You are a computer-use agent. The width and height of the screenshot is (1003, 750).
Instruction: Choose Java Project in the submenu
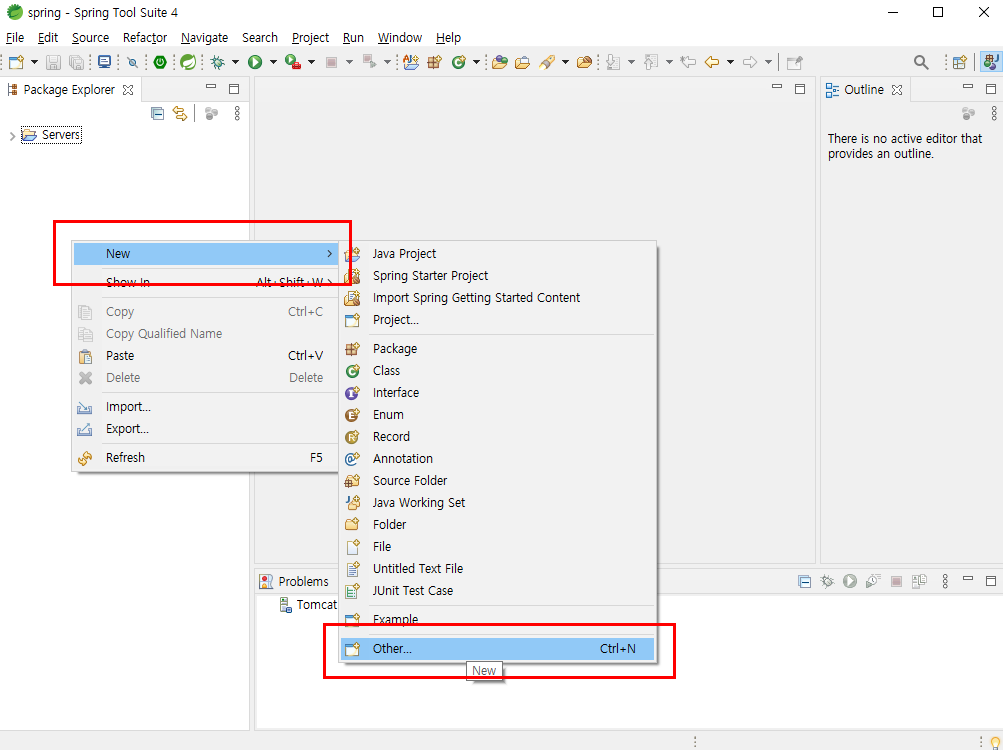click(497, 254)
